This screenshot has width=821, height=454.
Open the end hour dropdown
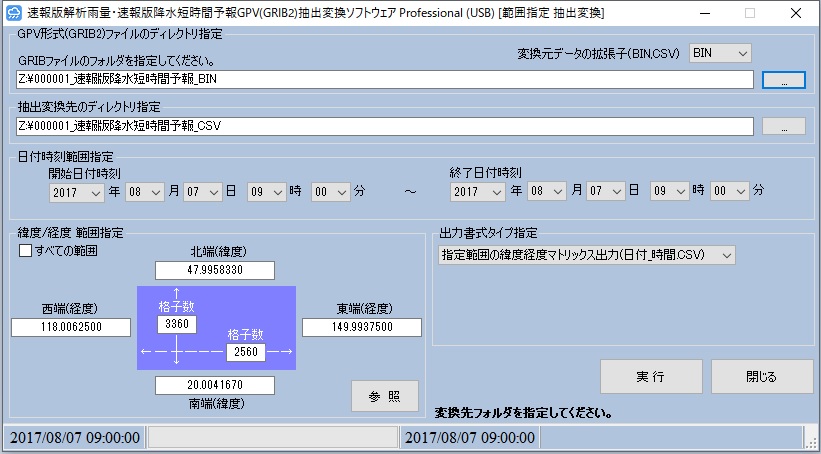[x=670, y=191]
